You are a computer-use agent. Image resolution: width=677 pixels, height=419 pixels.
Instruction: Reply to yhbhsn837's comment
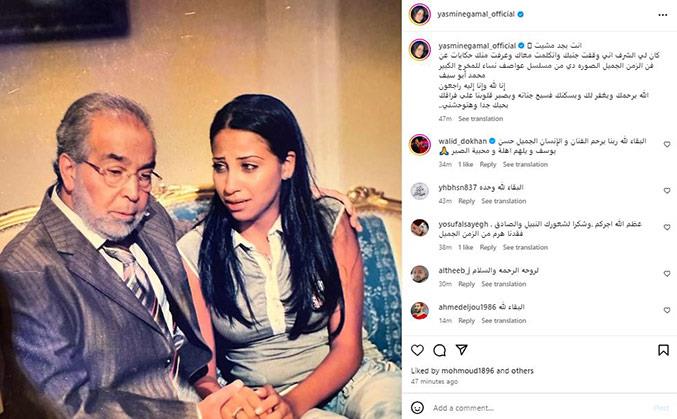[x=466, y=201]
